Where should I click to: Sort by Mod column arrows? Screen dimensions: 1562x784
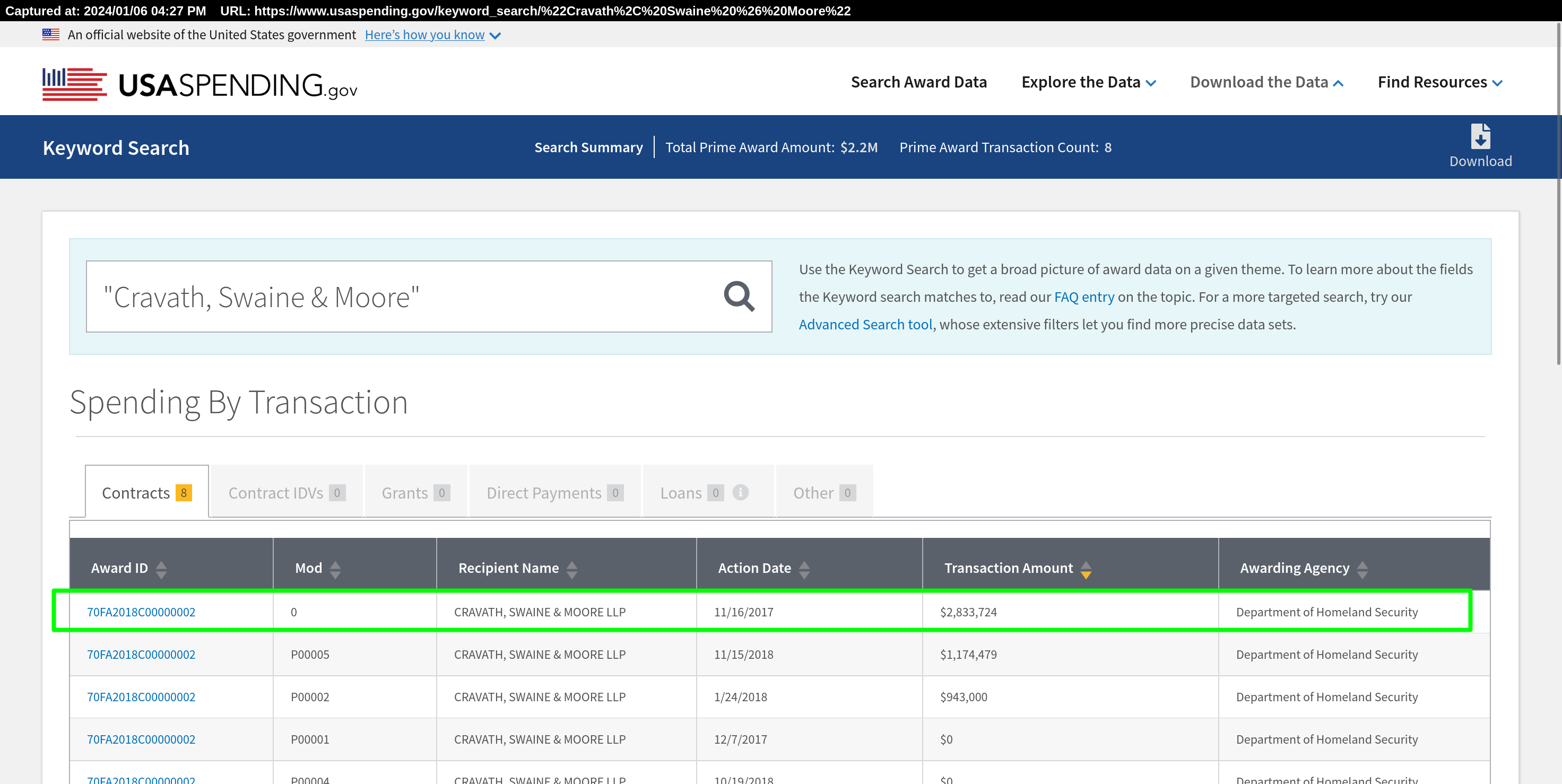point(335,569)
